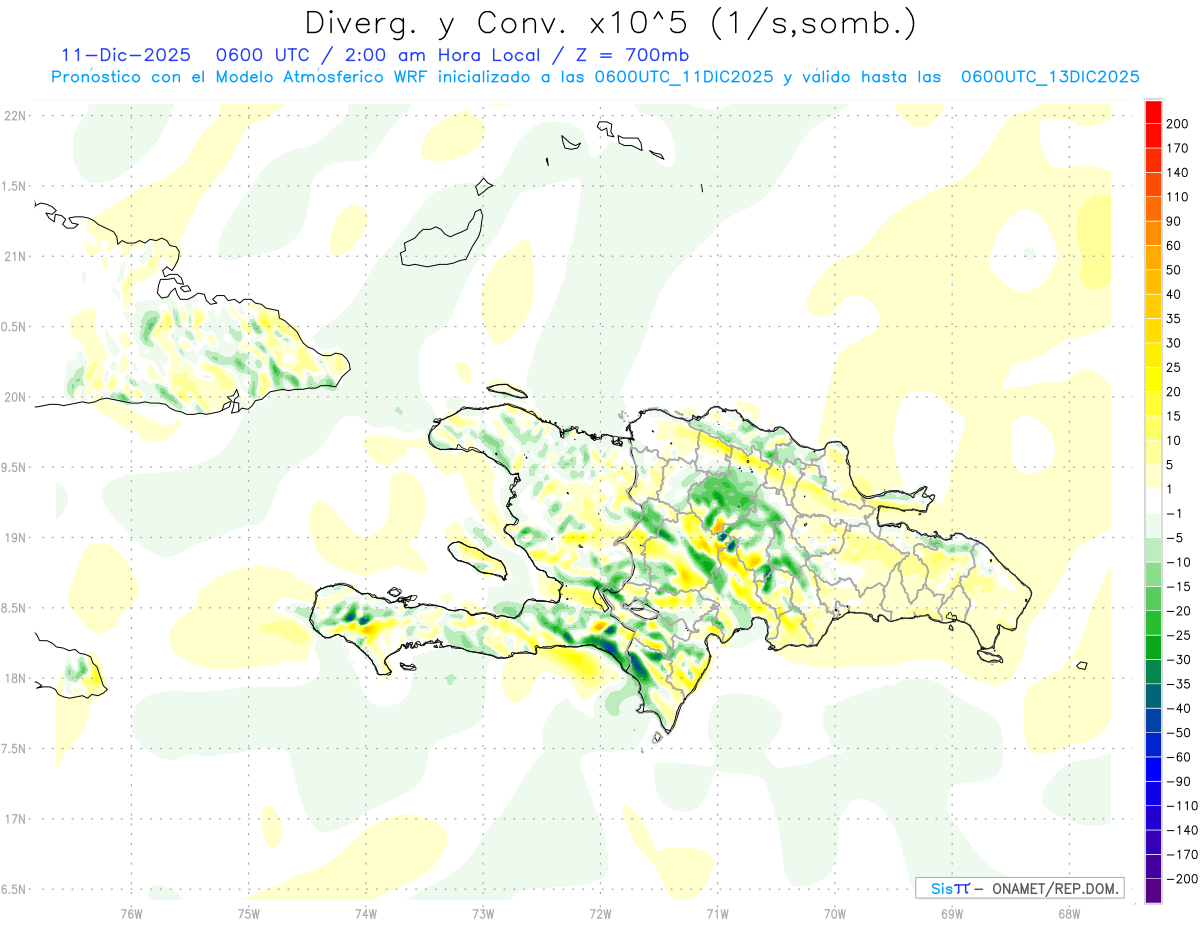Screen dimensions: 1200x927
Task: Click the positive '35' scale value
Action: pyautogui.click(x=1174, y=319)
